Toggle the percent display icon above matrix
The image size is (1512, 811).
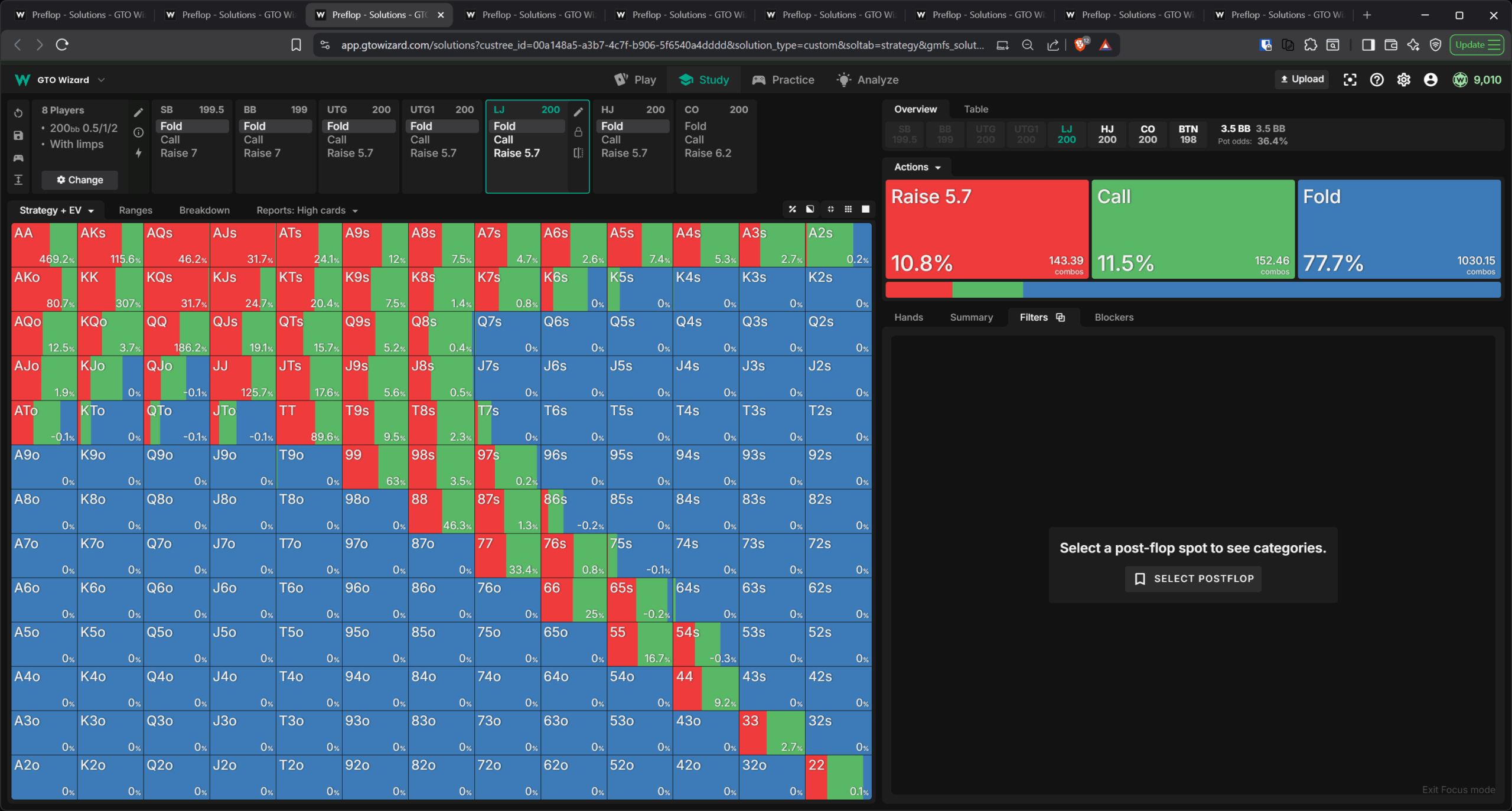point(792,209)
